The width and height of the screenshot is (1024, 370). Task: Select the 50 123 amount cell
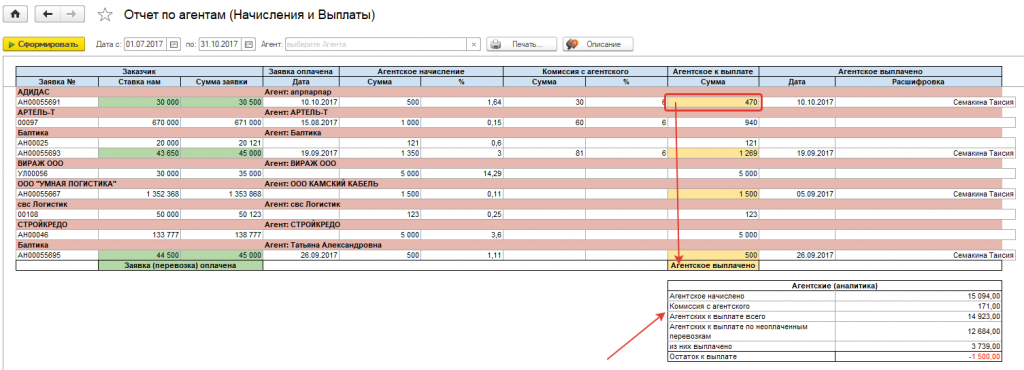click(221, 214)
